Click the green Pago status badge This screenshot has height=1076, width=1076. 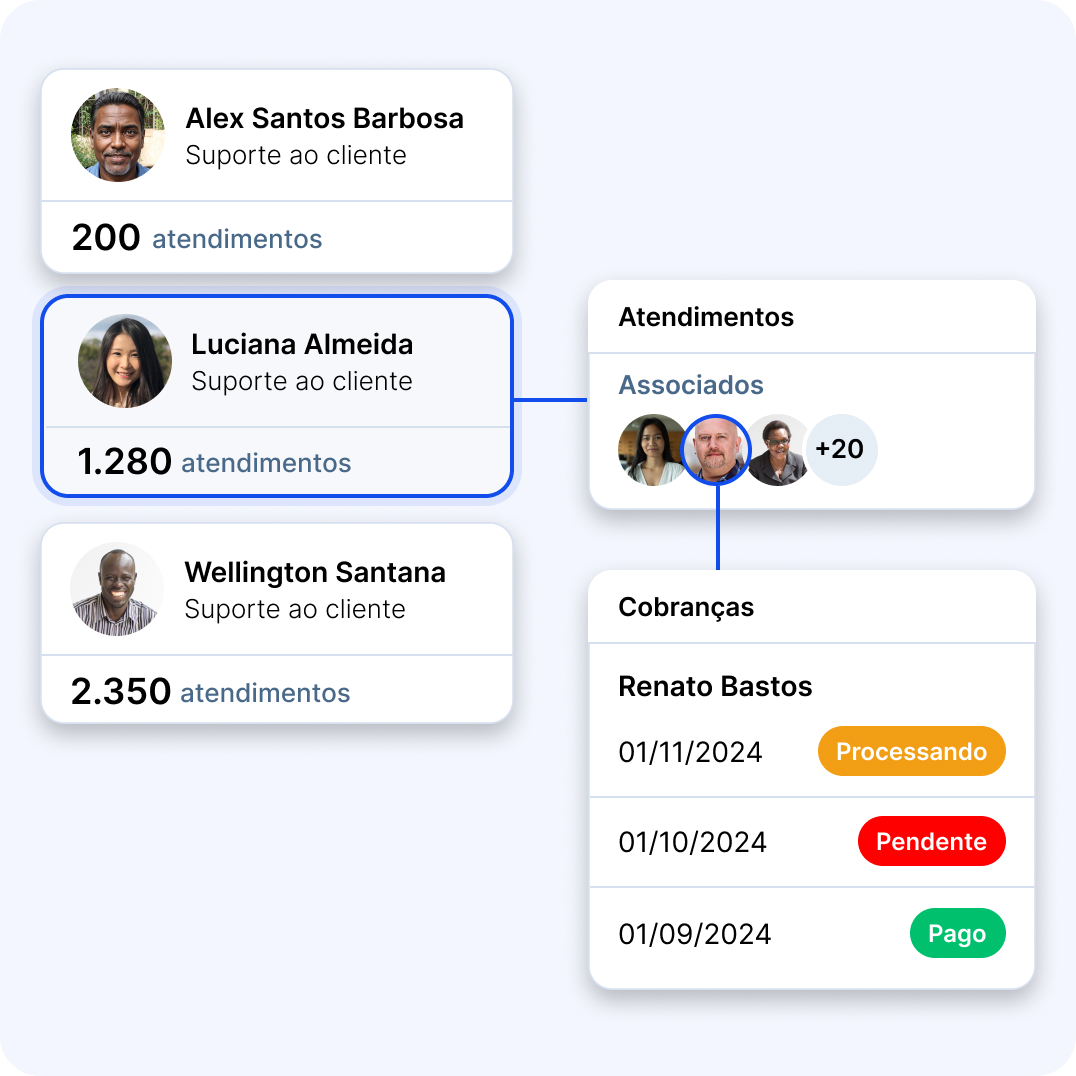[957, 933]
